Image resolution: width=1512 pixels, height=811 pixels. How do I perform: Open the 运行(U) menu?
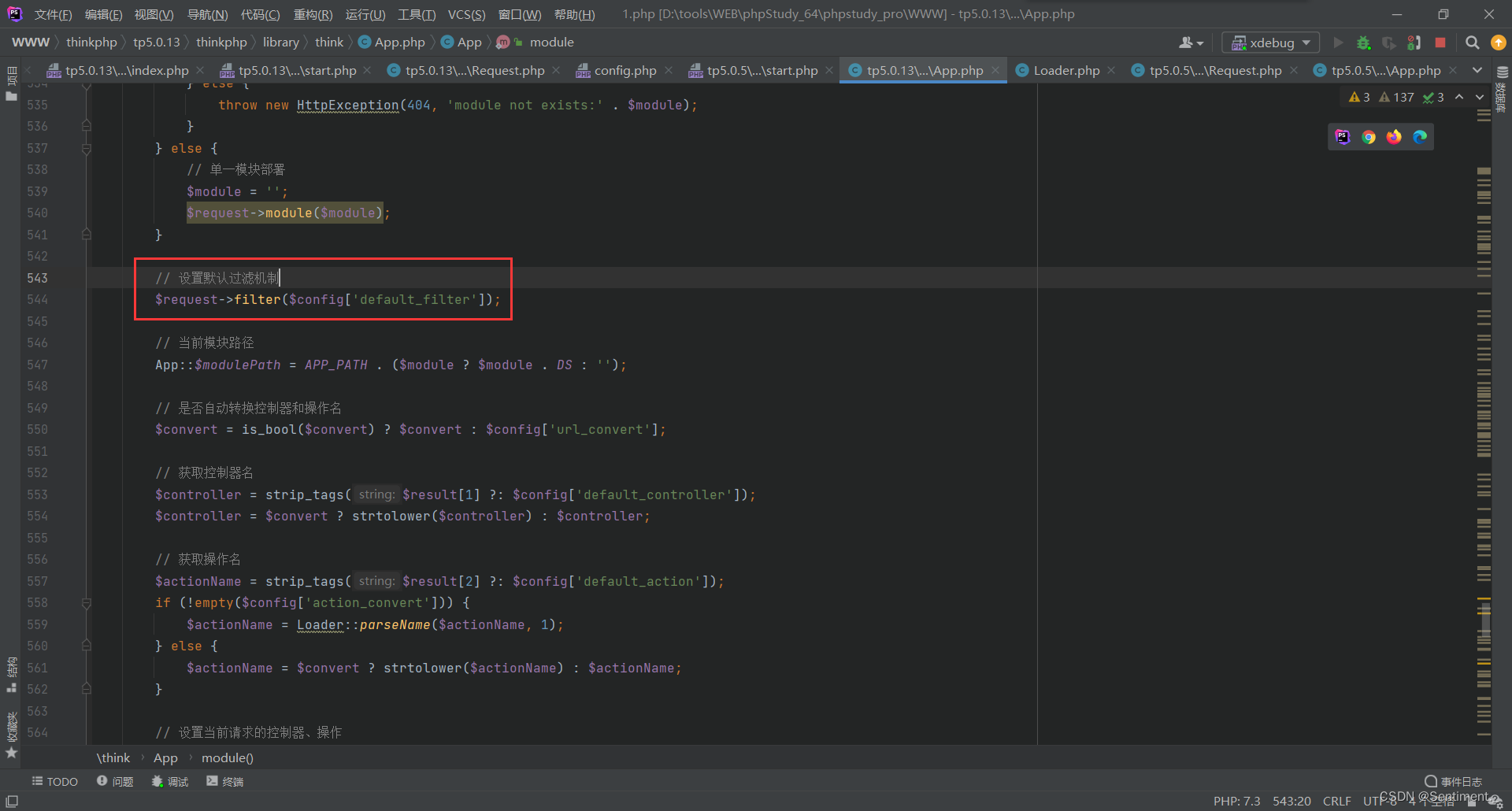(x=365, y=14)
